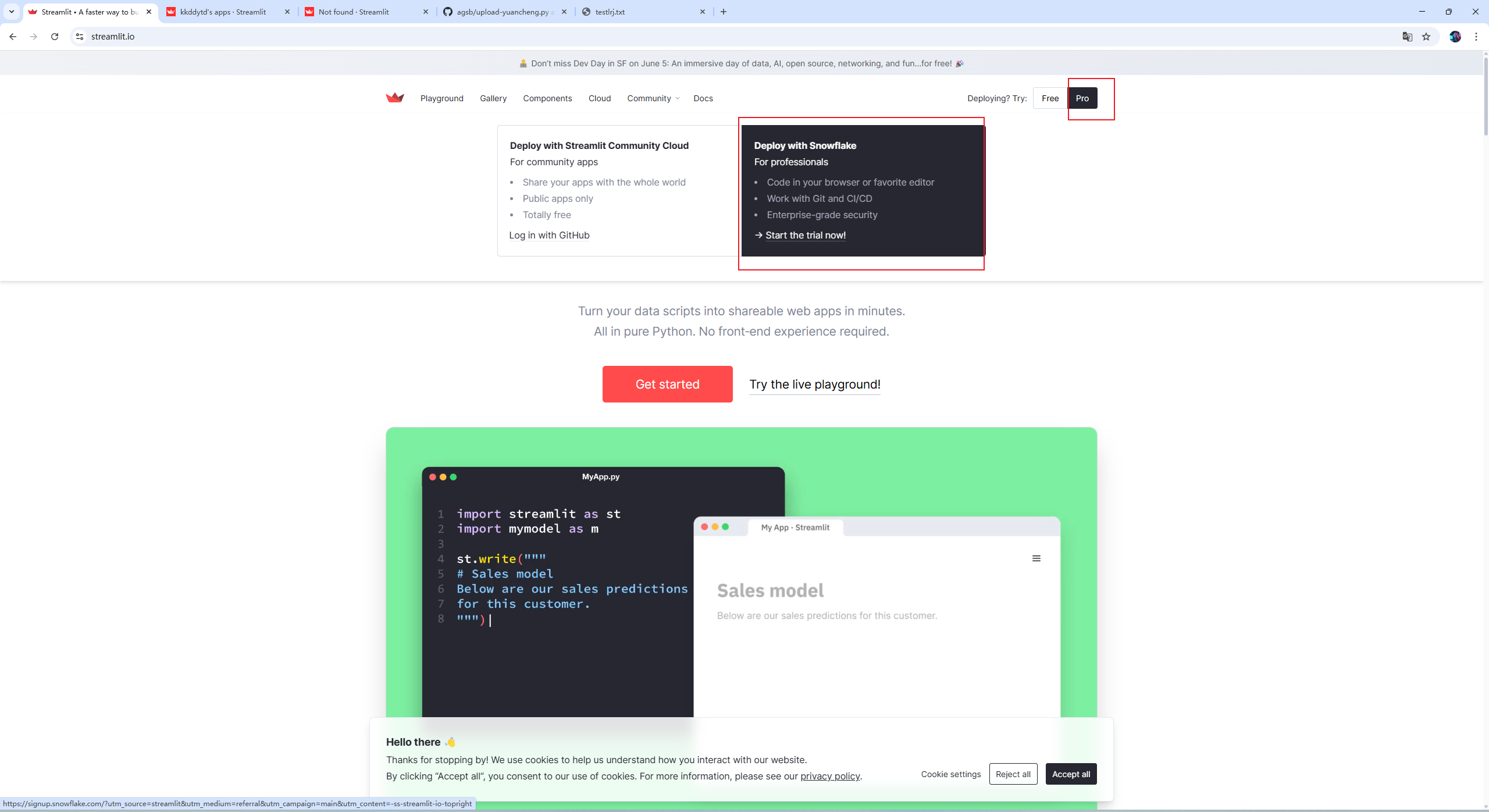Reload the streamlit.io page
The image size is (1489, 812).
click(x=55, y=37)
